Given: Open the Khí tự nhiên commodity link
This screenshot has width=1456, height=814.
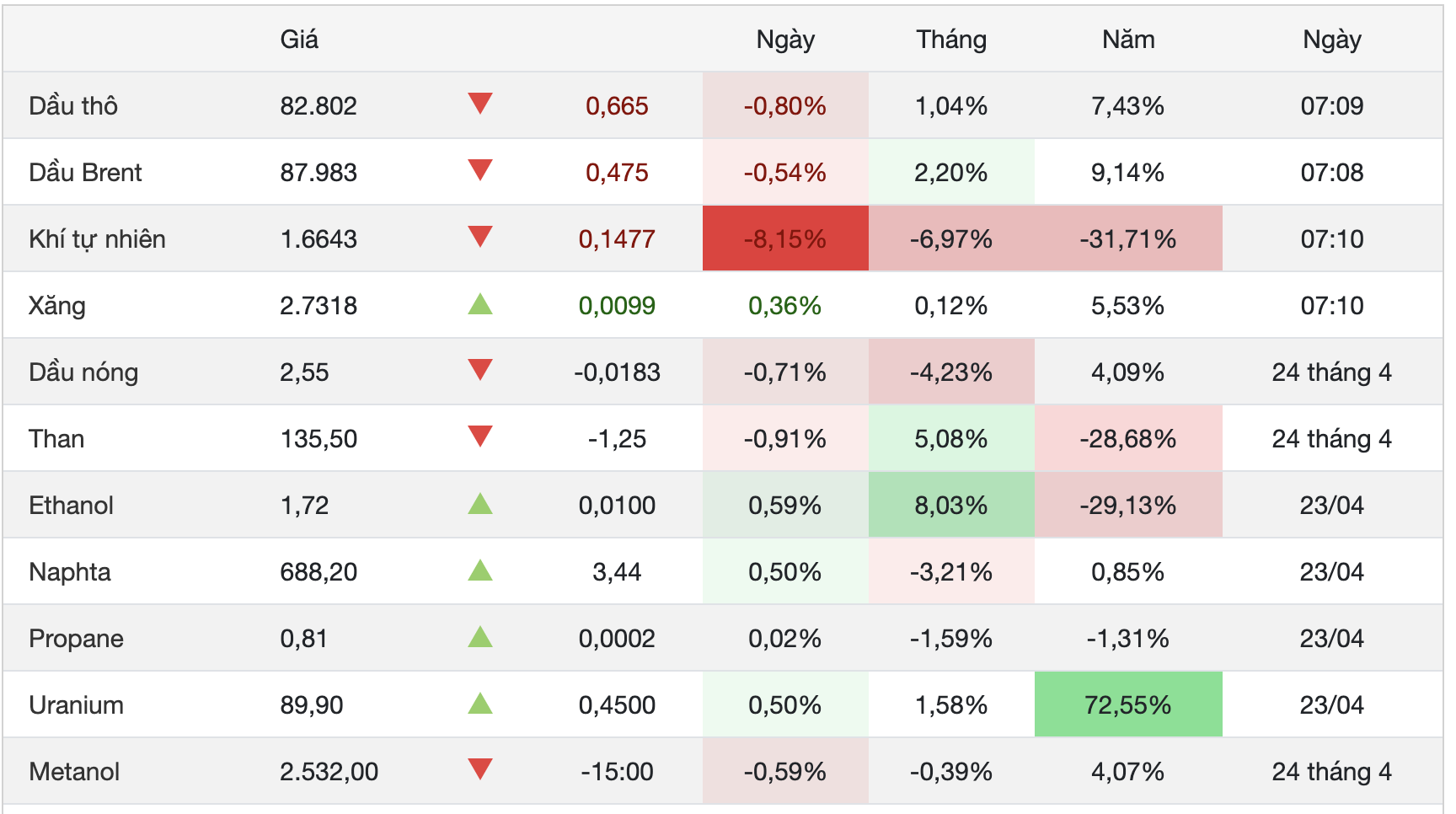Looking at the screenshot, I should [97, 239].
